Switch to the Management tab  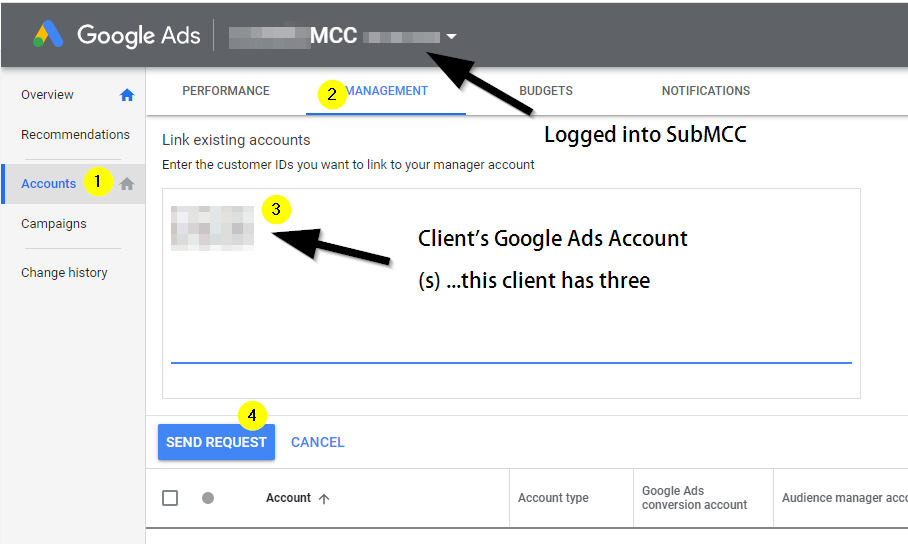pyautogui.click(x=386, y=91)
